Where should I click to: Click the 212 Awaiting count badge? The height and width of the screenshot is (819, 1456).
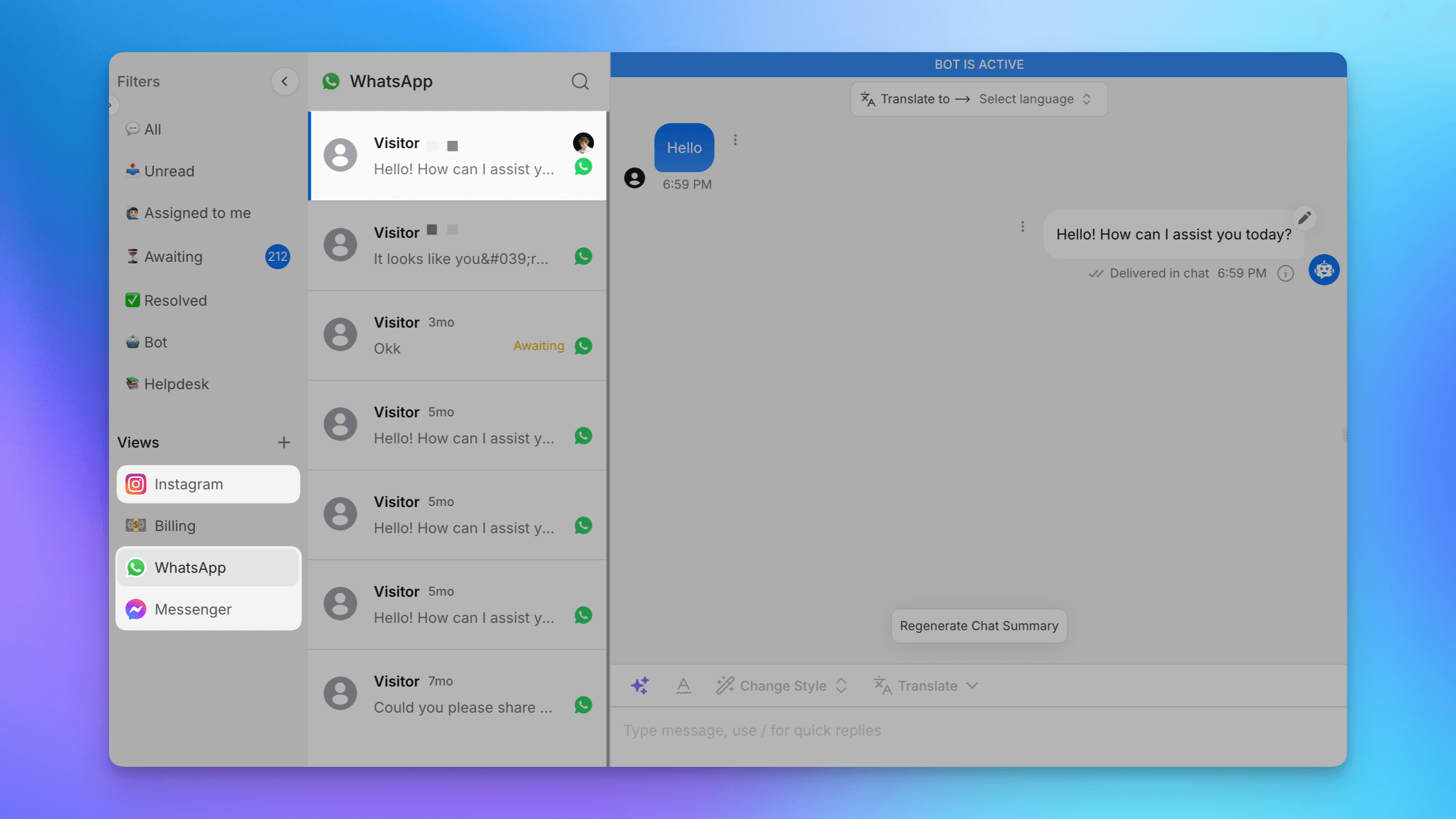point(278,257)
